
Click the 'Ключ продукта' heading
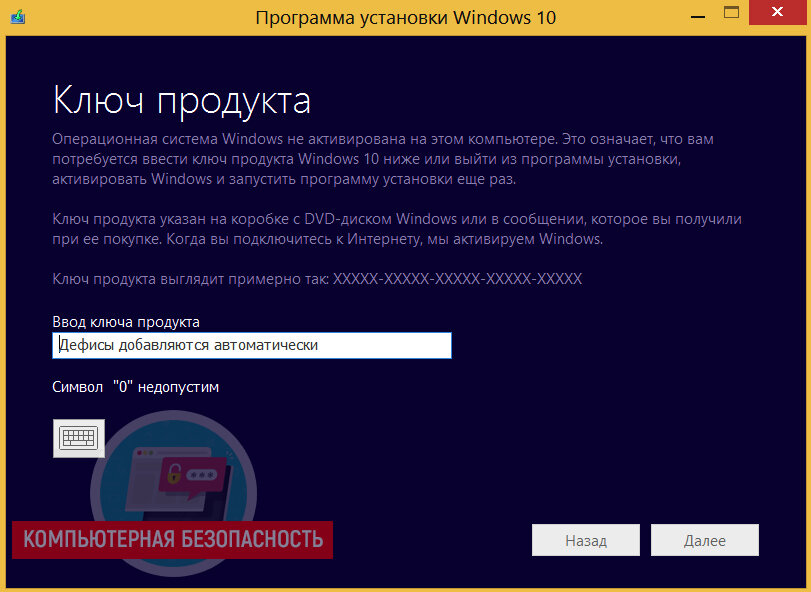tap(182, 100)
